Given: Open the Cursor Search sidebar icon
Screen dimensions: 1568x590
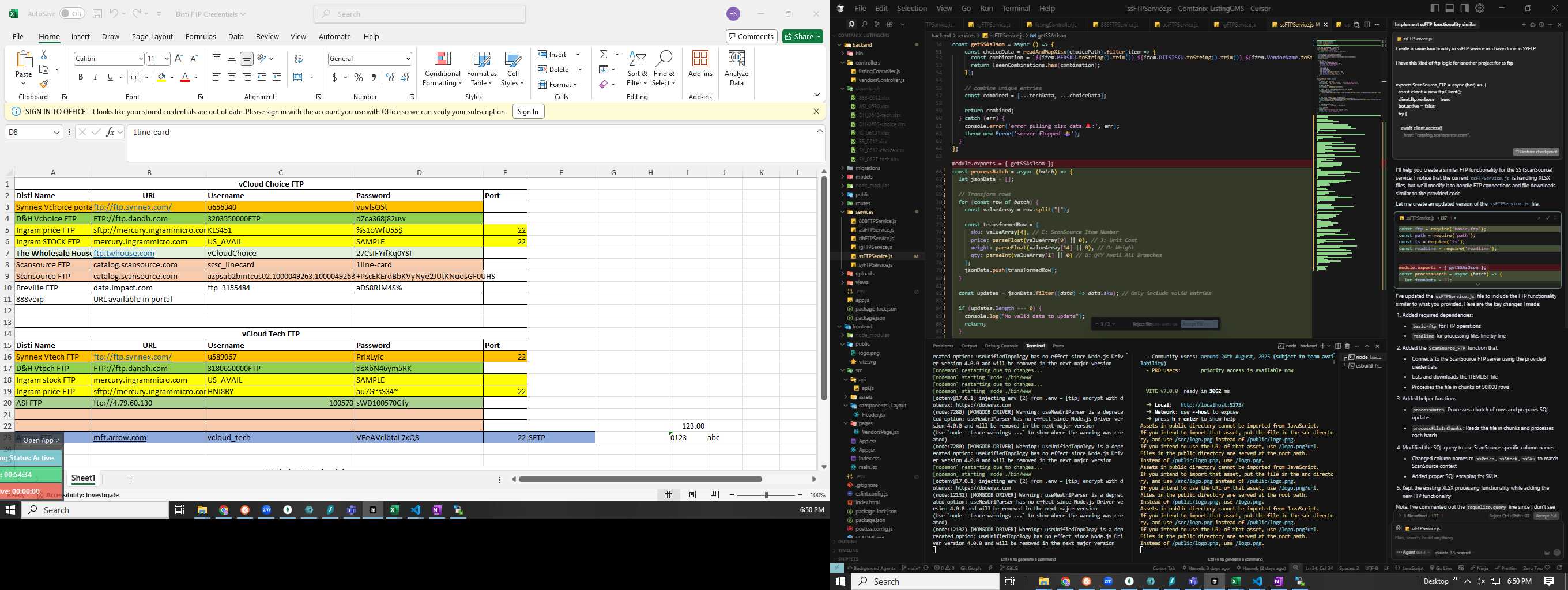Looking at the screenshot, I should pyautogui.click(x=864, y=24).
